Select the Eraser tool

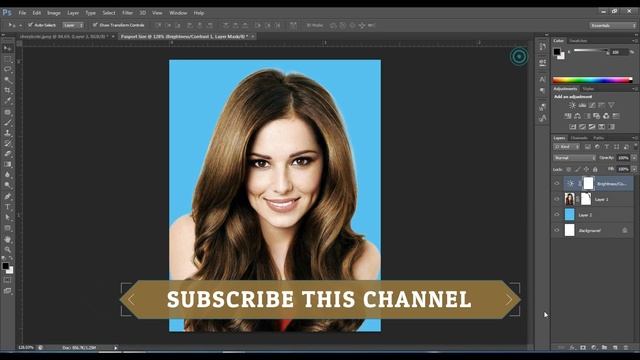(7, 154)
